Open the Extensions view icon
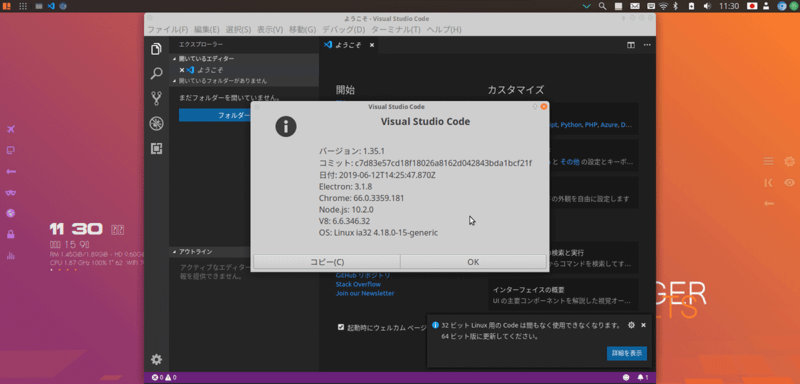The image size is (800, 384). click(x=156, y=148)
